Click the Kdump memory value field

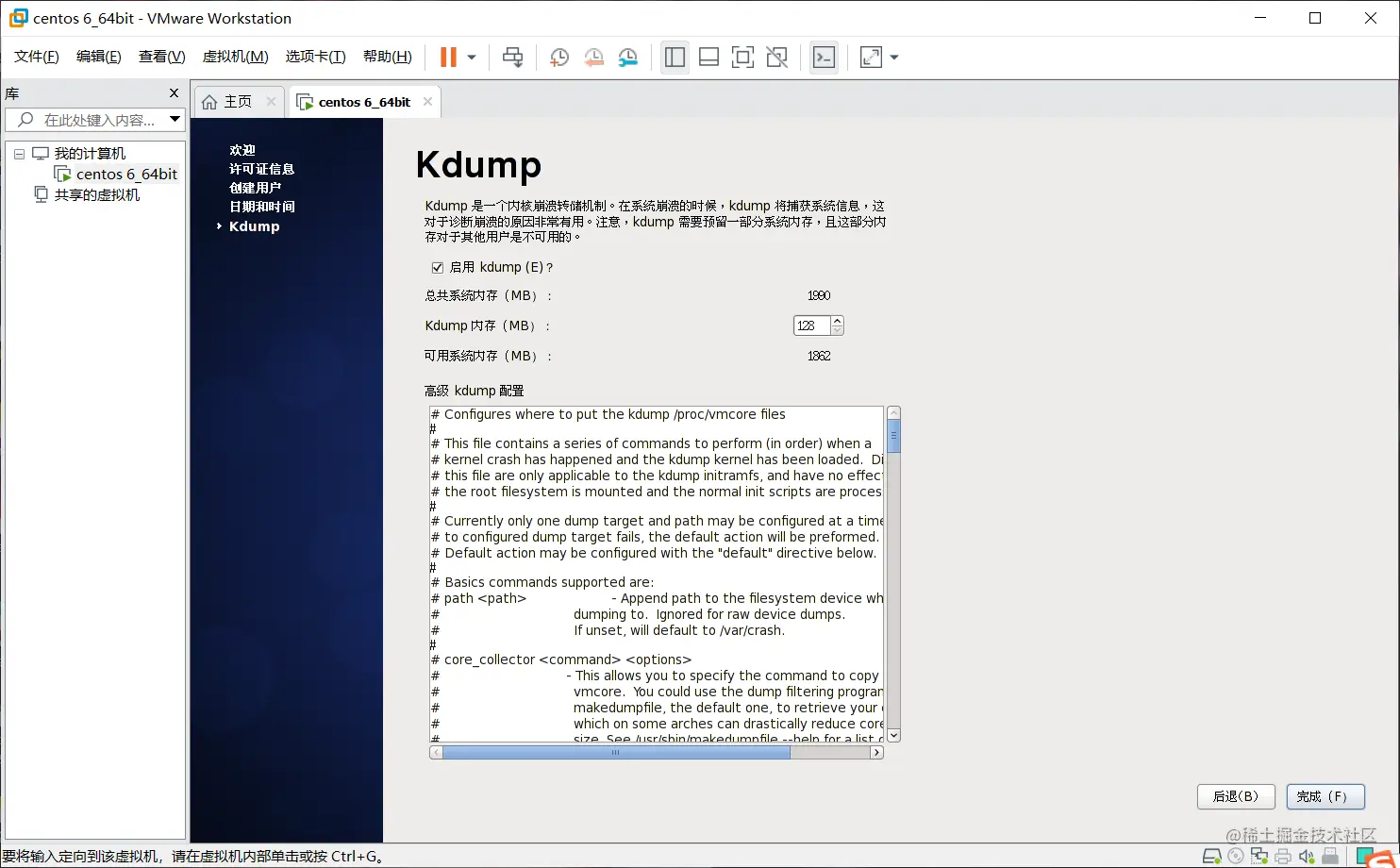tap(811, 325)
